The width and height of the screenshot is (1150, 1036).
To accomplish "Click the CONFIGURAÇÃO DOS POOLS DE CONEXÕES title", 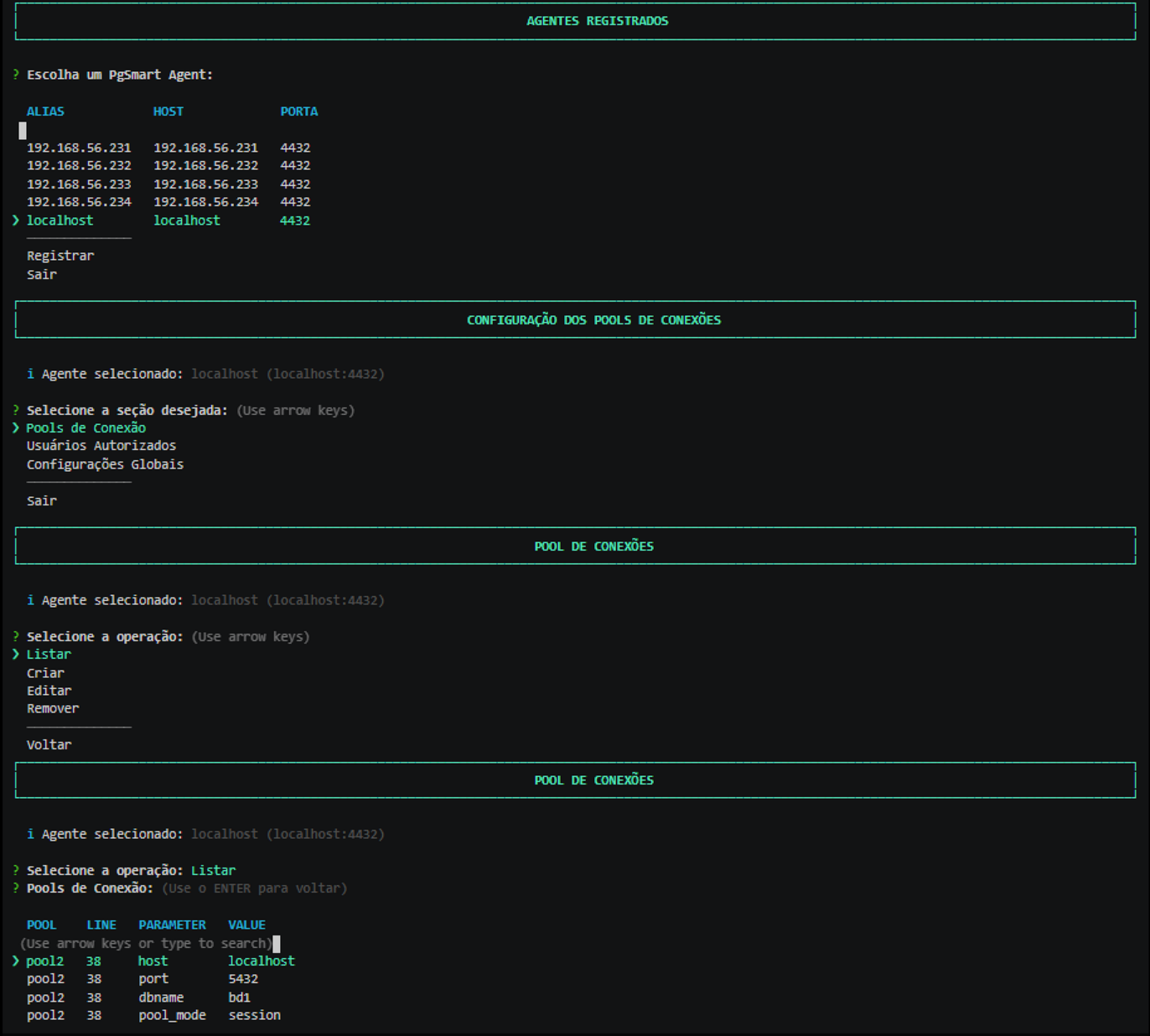I will click(x=593, y=320).
